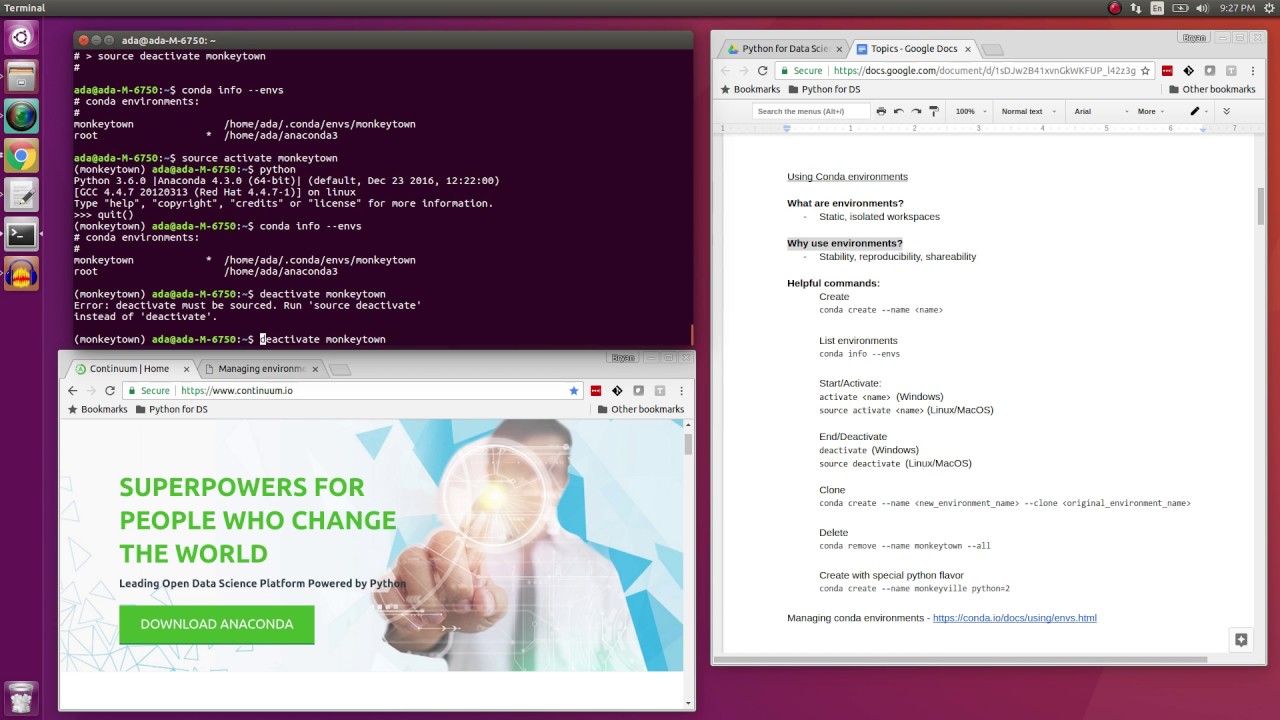
Task: Open the Trash in the launcher
Action: click(x=21, y=697)
